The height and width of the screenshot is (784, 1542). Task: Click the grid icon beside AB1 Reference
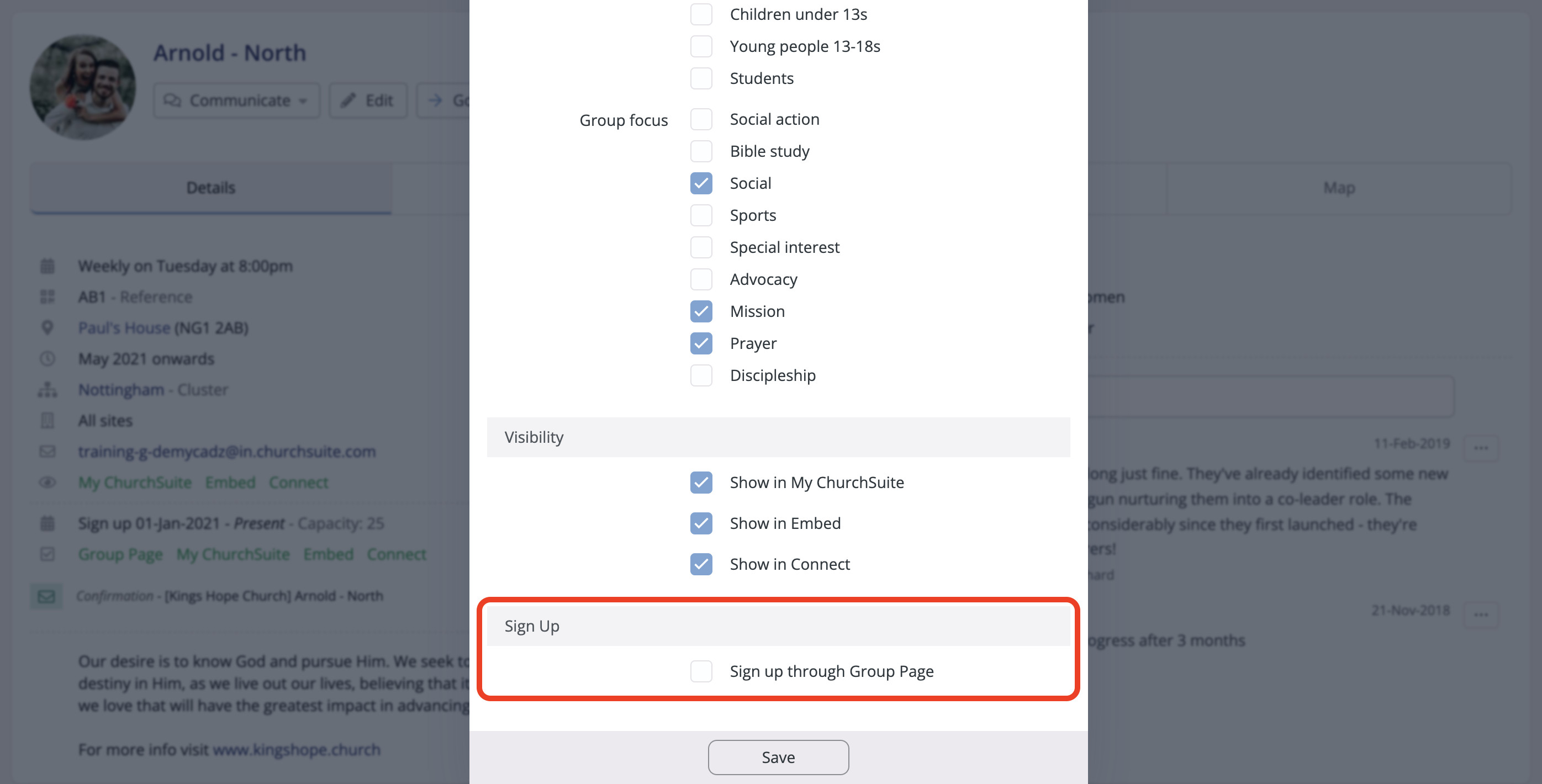[x=48, y=296]
